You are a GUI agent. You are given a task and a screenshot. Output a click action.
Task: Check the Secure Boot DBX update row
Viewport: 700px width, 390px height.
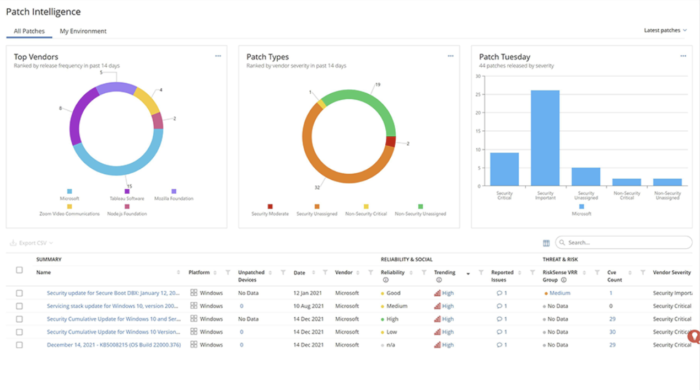point(19,293)
